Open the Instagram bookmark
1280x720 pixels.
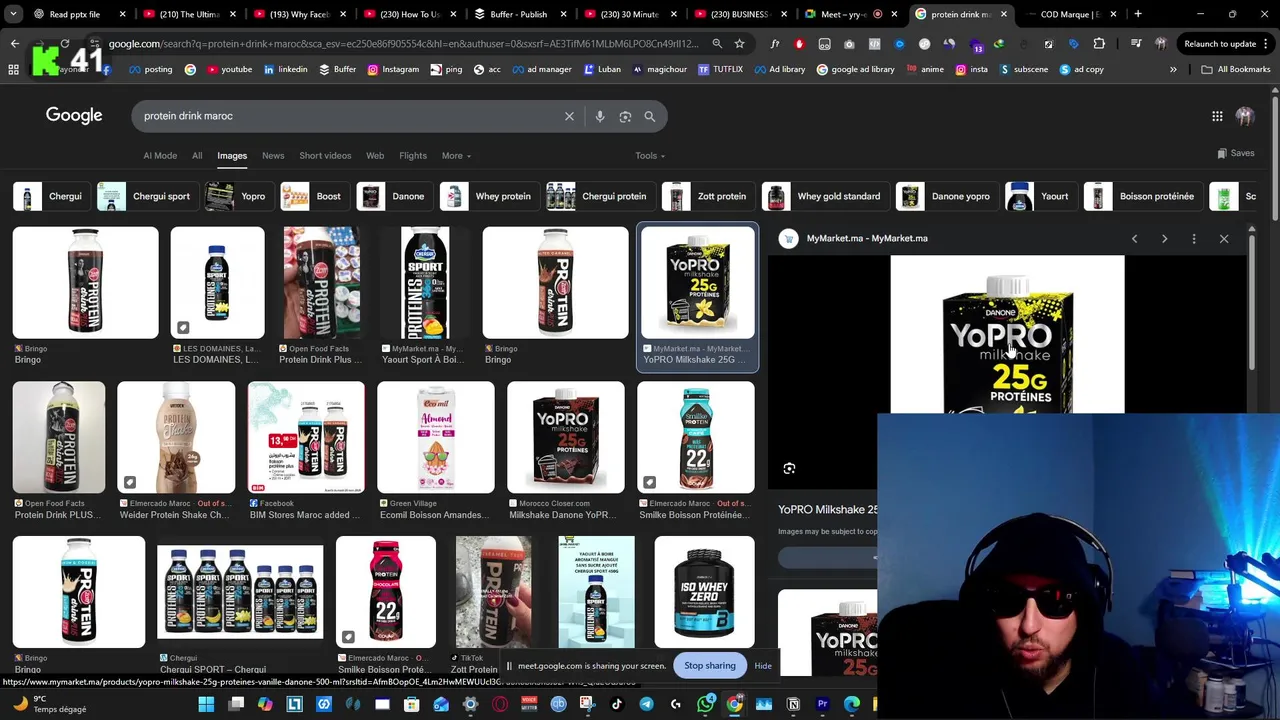pos(393,69)
